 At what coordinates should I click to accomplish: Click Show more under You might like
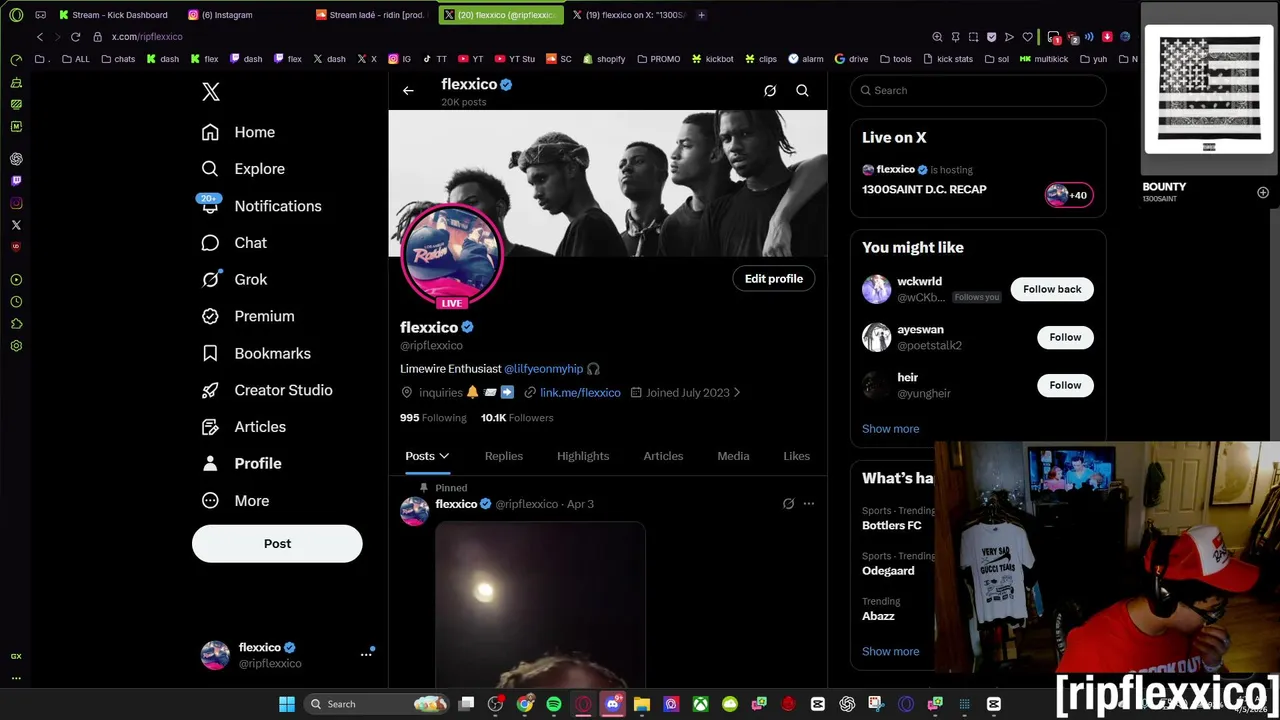(890, 429)
